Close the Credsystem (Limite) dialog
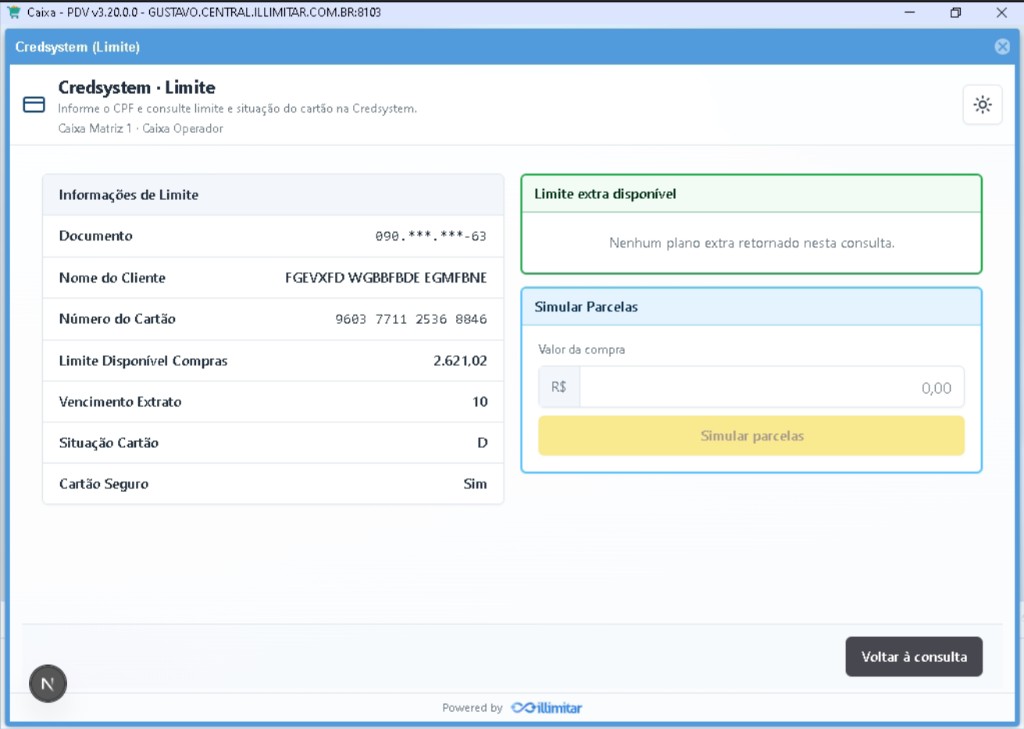Screen dimensions: 1024x729 [x=1002, y=46]
